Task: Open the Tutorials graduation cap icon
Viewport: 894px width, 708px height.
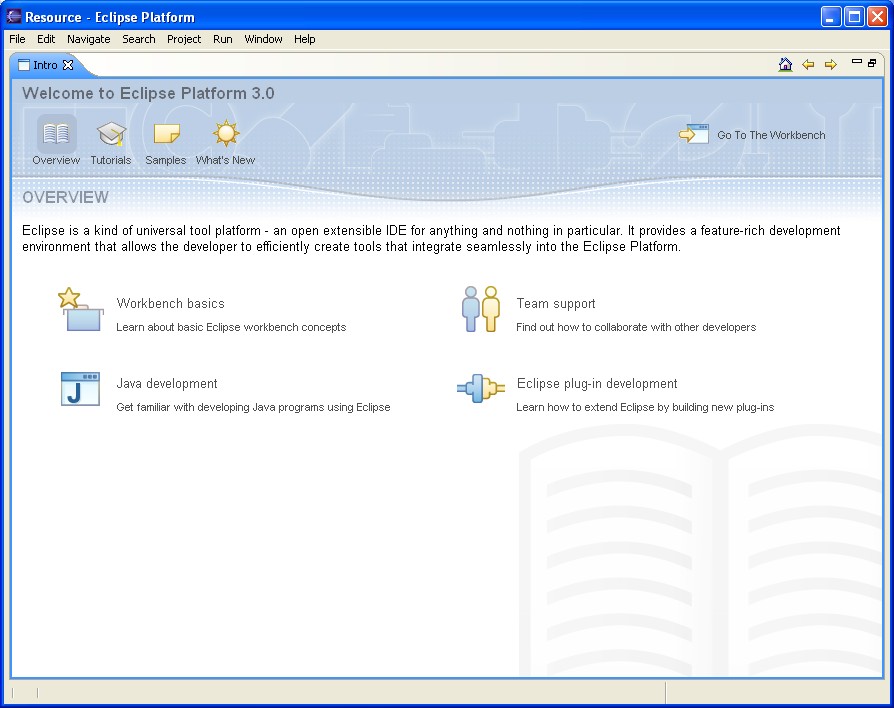Action: click(x=111, y=133)
